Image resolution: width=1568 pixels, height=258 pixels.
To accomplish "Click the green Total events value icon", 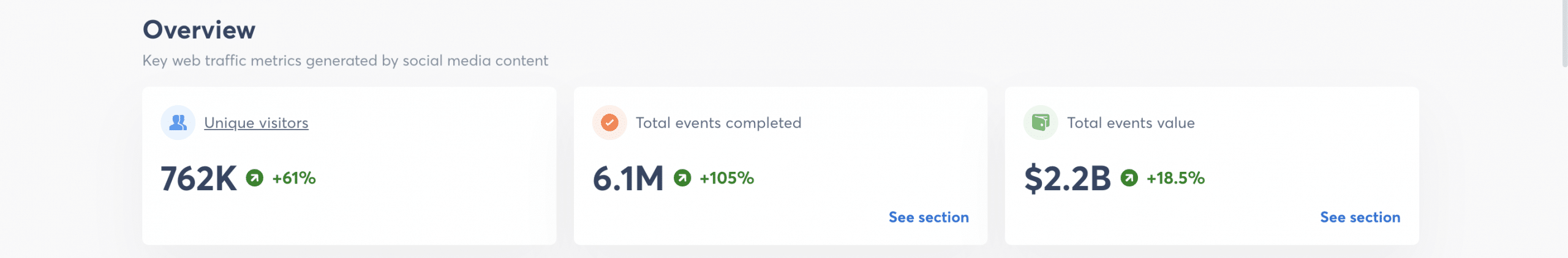I will pyautogui.click(x=1040, y=123).
